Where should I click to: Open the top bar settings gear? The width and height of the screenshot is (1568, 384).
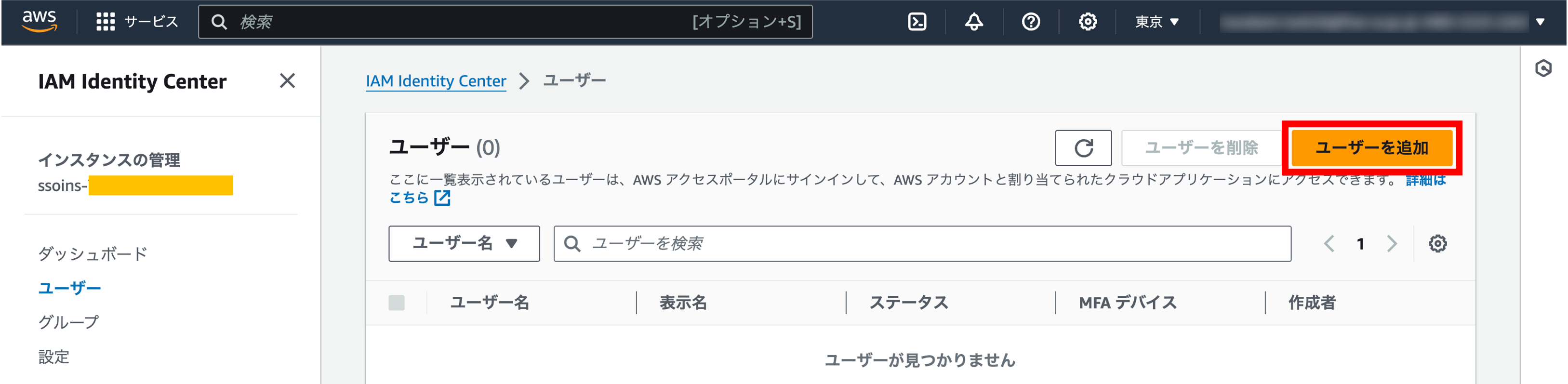(x=1088, y=22)
